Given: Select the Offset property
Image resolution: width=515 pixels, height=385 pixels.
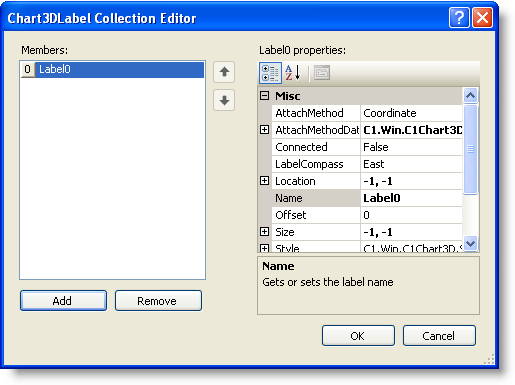Looking at the screenshot, I should pyautogui.click(x=316, y=215).
